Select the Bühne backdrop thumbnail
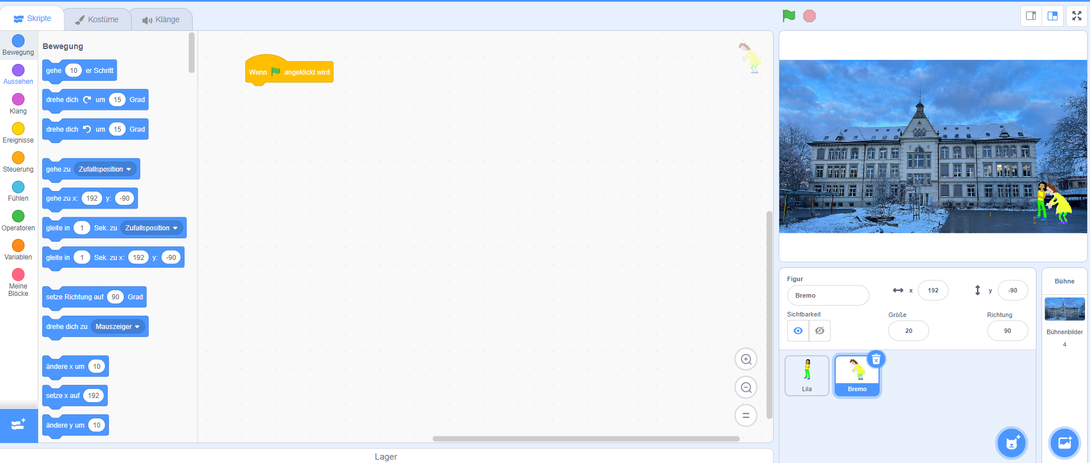This screenshot has height=463, width=1090. [1064, 309]
